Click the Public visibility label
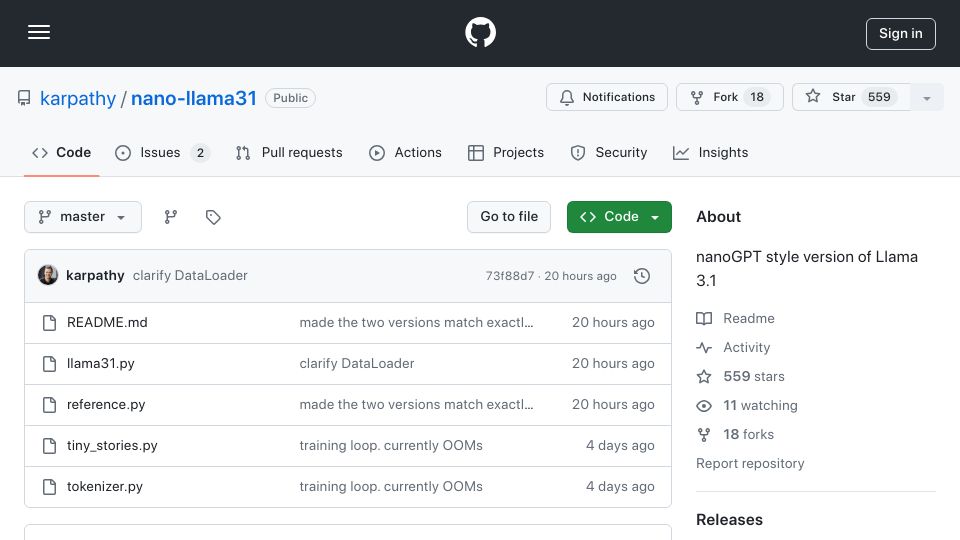The image size is (960, 540). coord(290,98)
